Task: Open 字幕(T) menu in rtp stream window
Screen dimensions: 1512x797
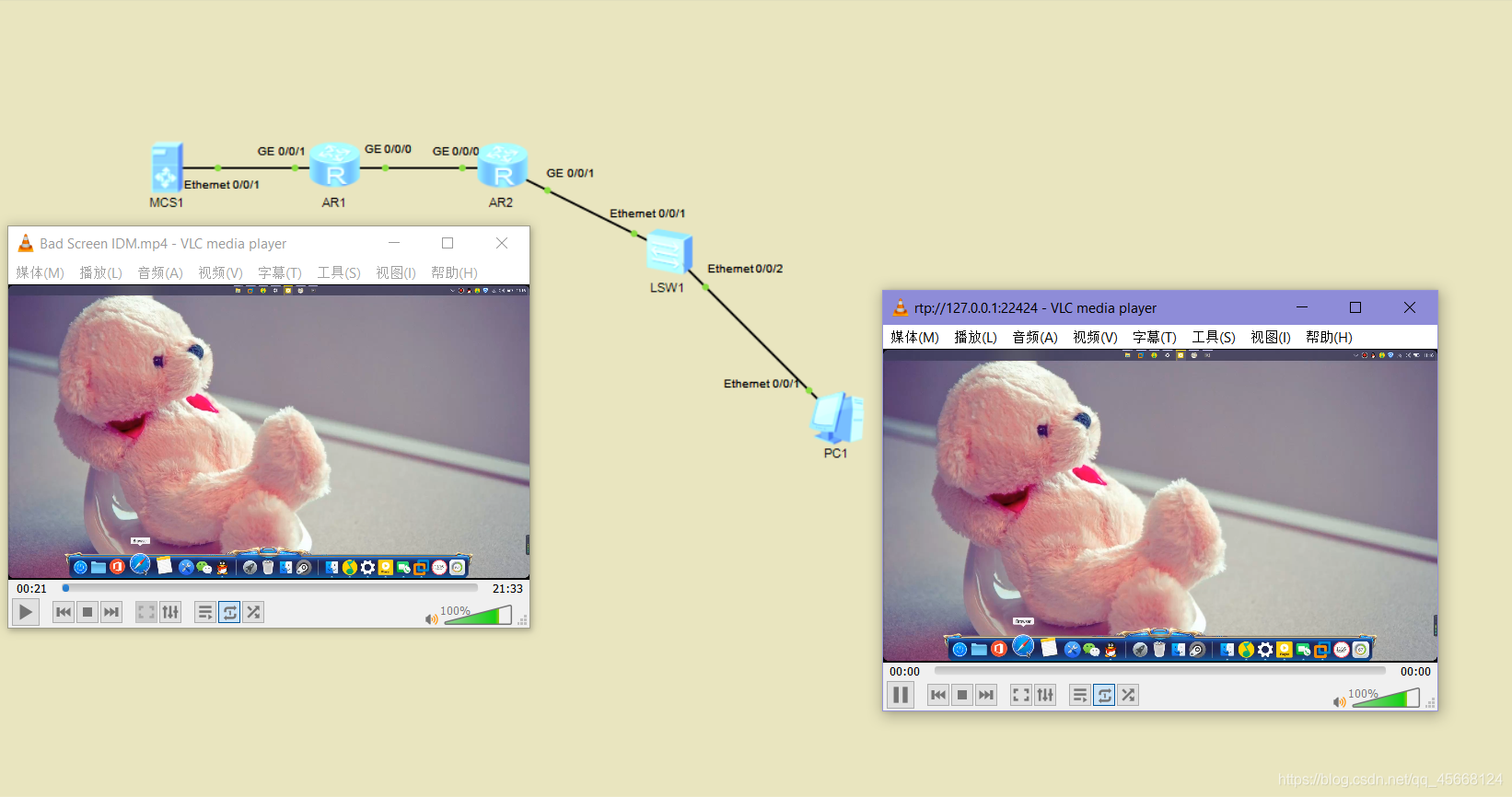Action: point(1155,337)
